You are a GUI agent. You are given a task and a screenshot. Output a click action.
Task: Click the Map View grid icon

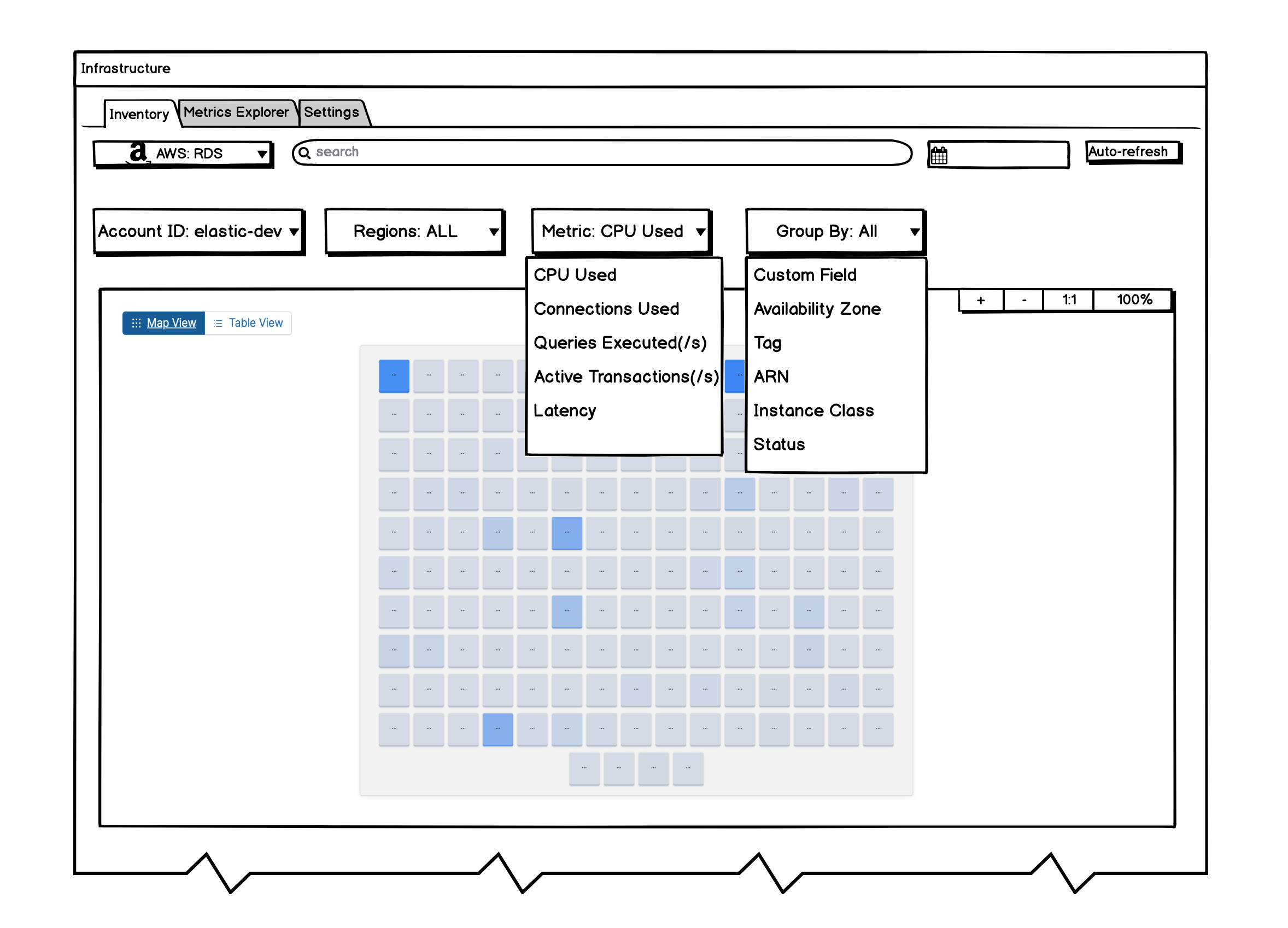(136, 323)
